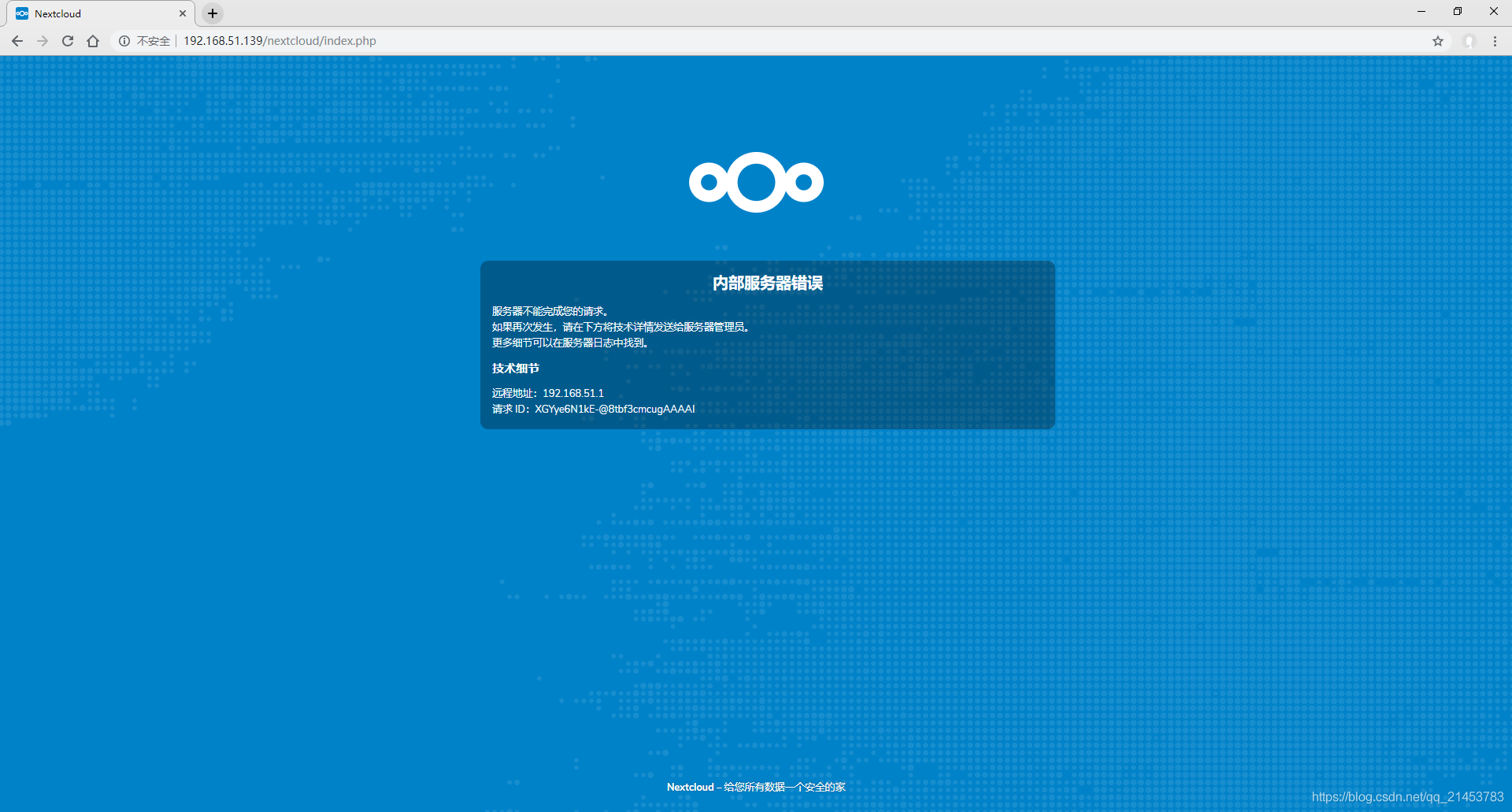Click the browser forward arrow
This screenshot has height=812, width=1512.
coord(43,41)
